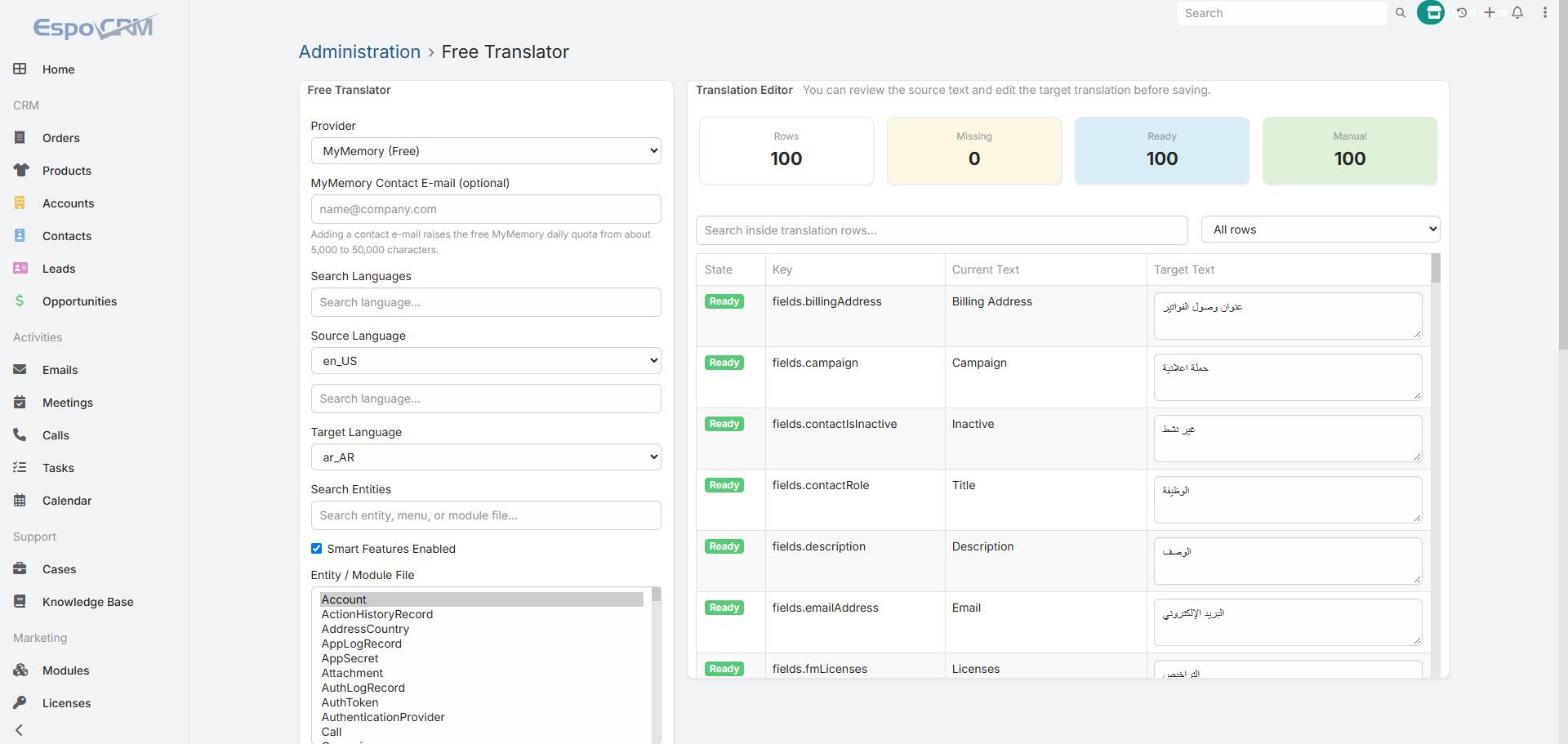Screen dimensions: 1568x744
Task: Click the Licenses key icon
Action: (19, 703)
